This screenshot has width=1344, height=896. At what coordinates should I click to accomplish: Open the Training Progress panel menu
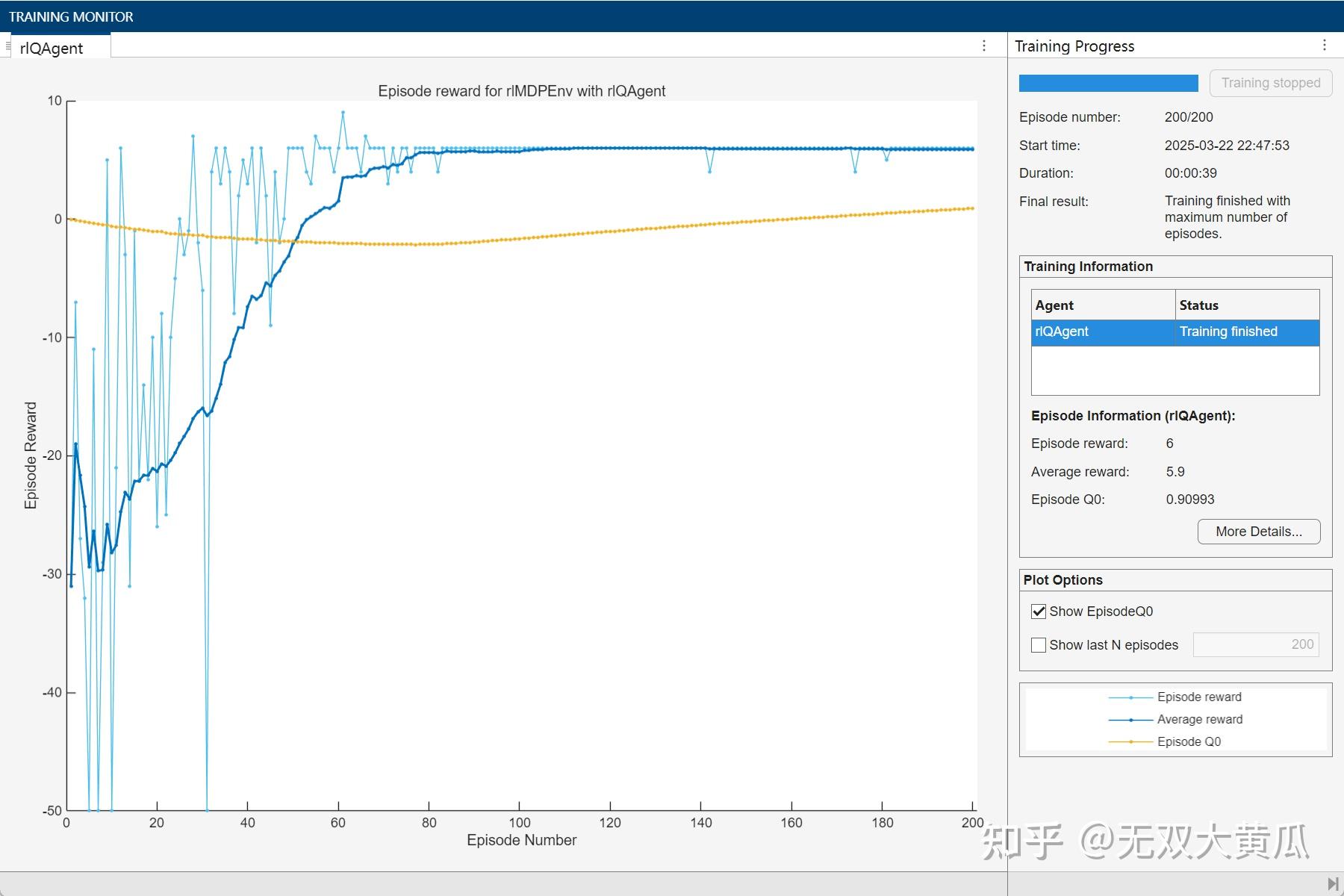point(1325,46)
